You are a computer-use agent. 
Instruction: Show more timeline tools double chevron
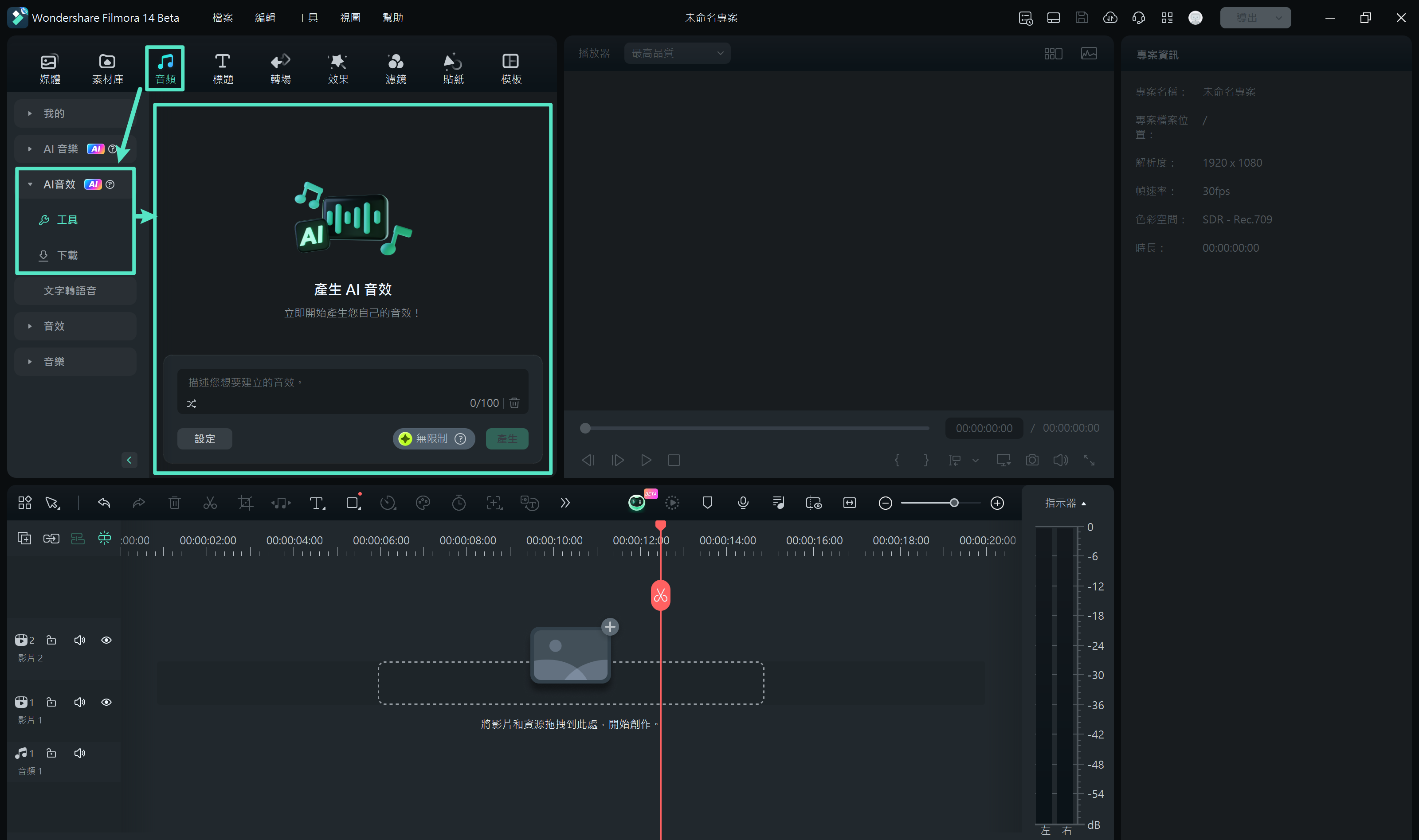coord(564,503)
